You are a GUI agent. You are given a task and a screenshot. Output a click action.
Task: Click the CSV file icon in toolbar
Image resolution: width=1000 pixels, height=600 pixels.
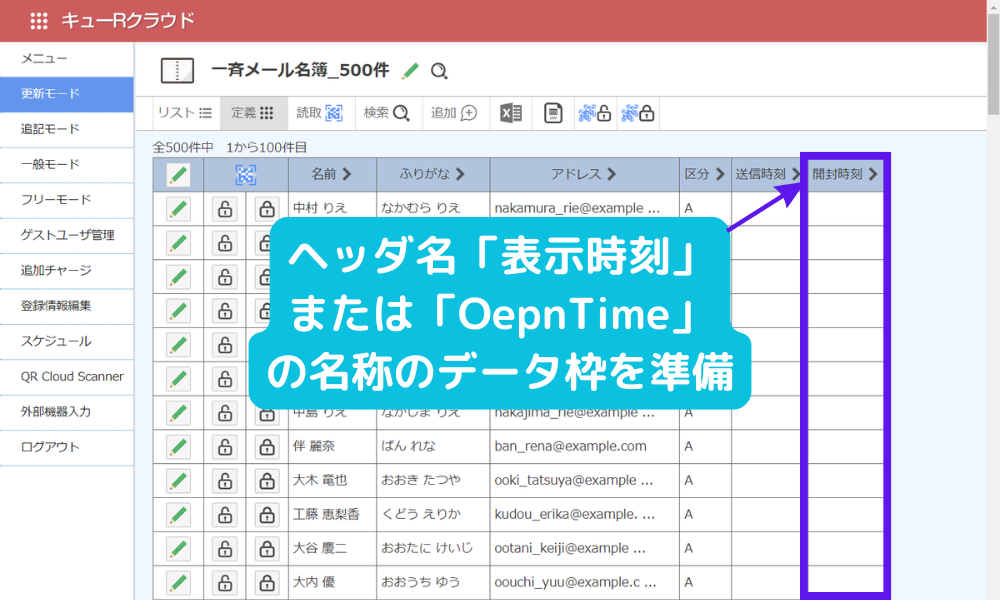(553, 113)
